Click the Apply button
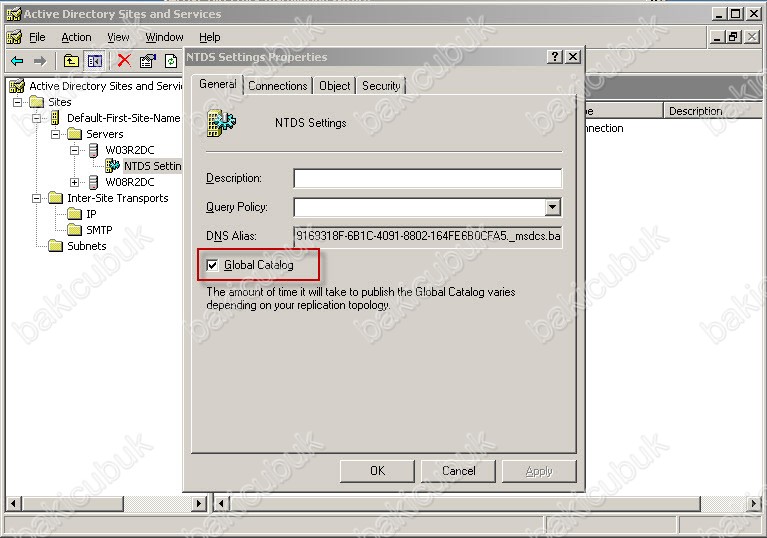The height and width of the screenshot is (538, 767). (539, 471)
